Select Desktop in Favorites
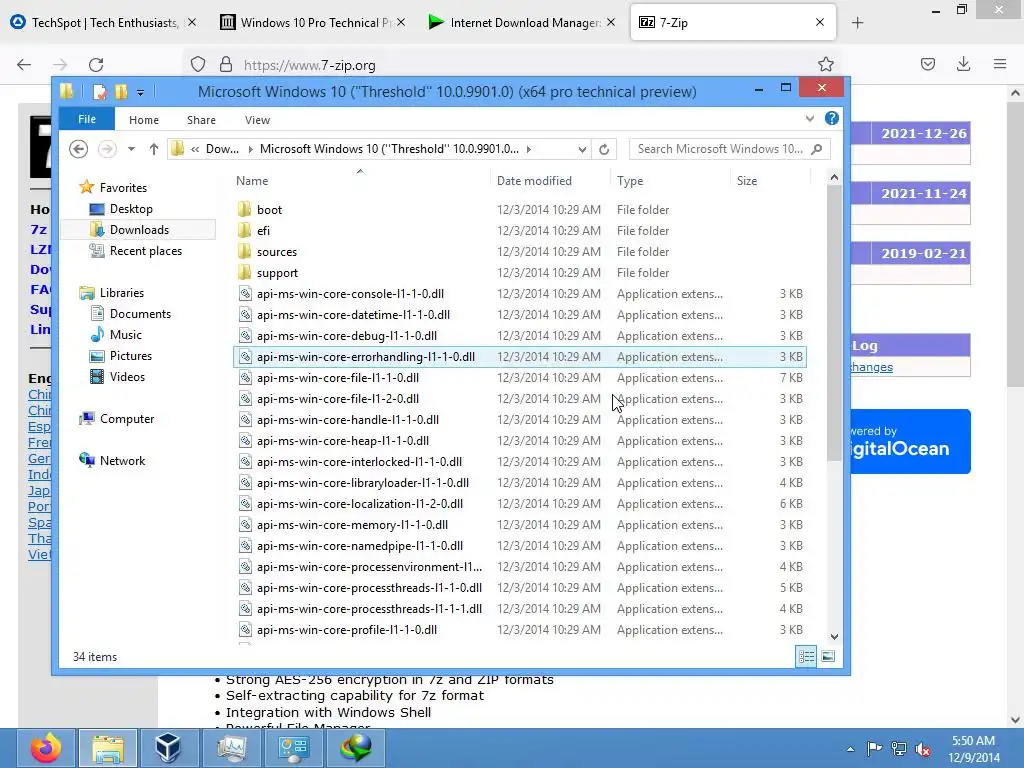1024x768 pixels. click(131, 209)
